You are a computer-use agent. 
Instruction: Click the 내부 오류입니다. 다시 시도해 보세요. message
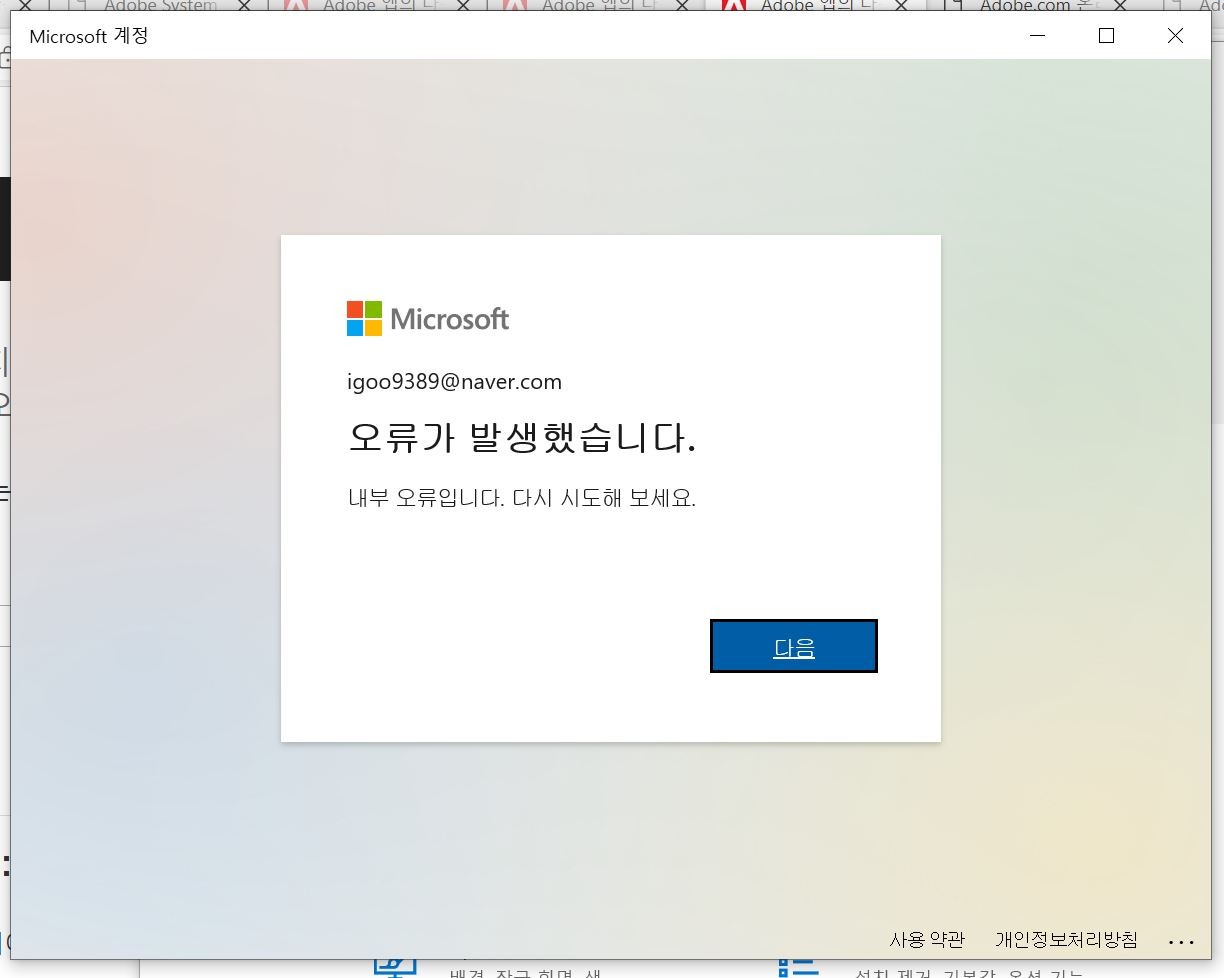pos(522,498)
